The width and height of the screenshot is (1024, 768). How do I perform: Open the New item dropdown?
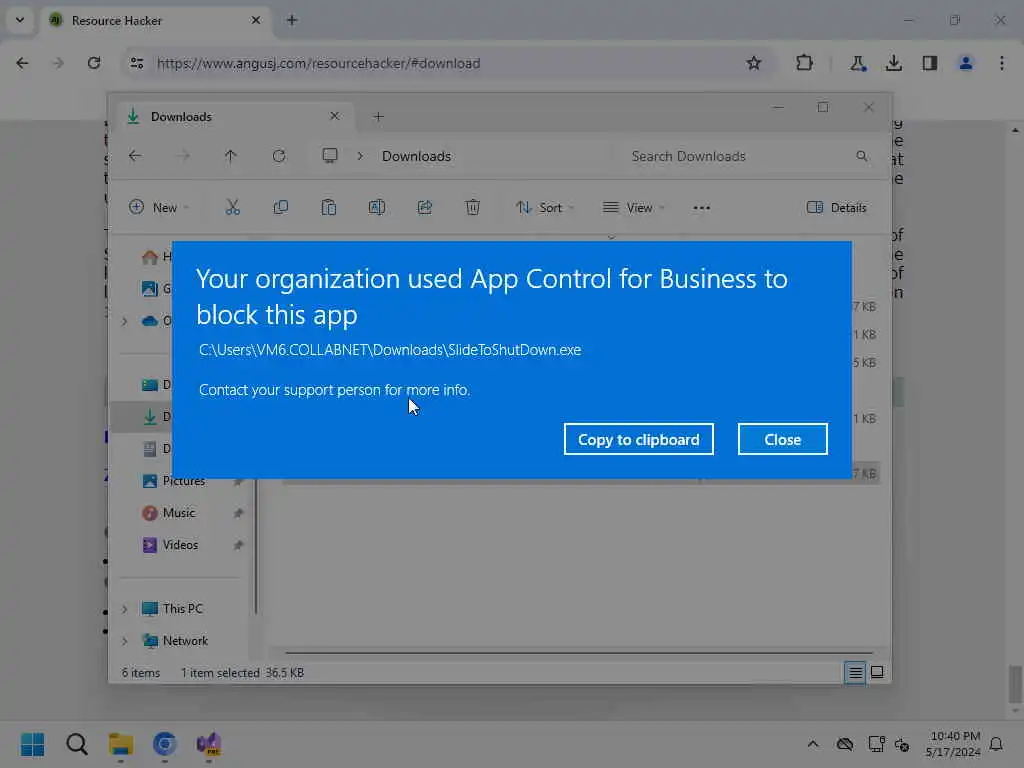[x=159, y=208]
